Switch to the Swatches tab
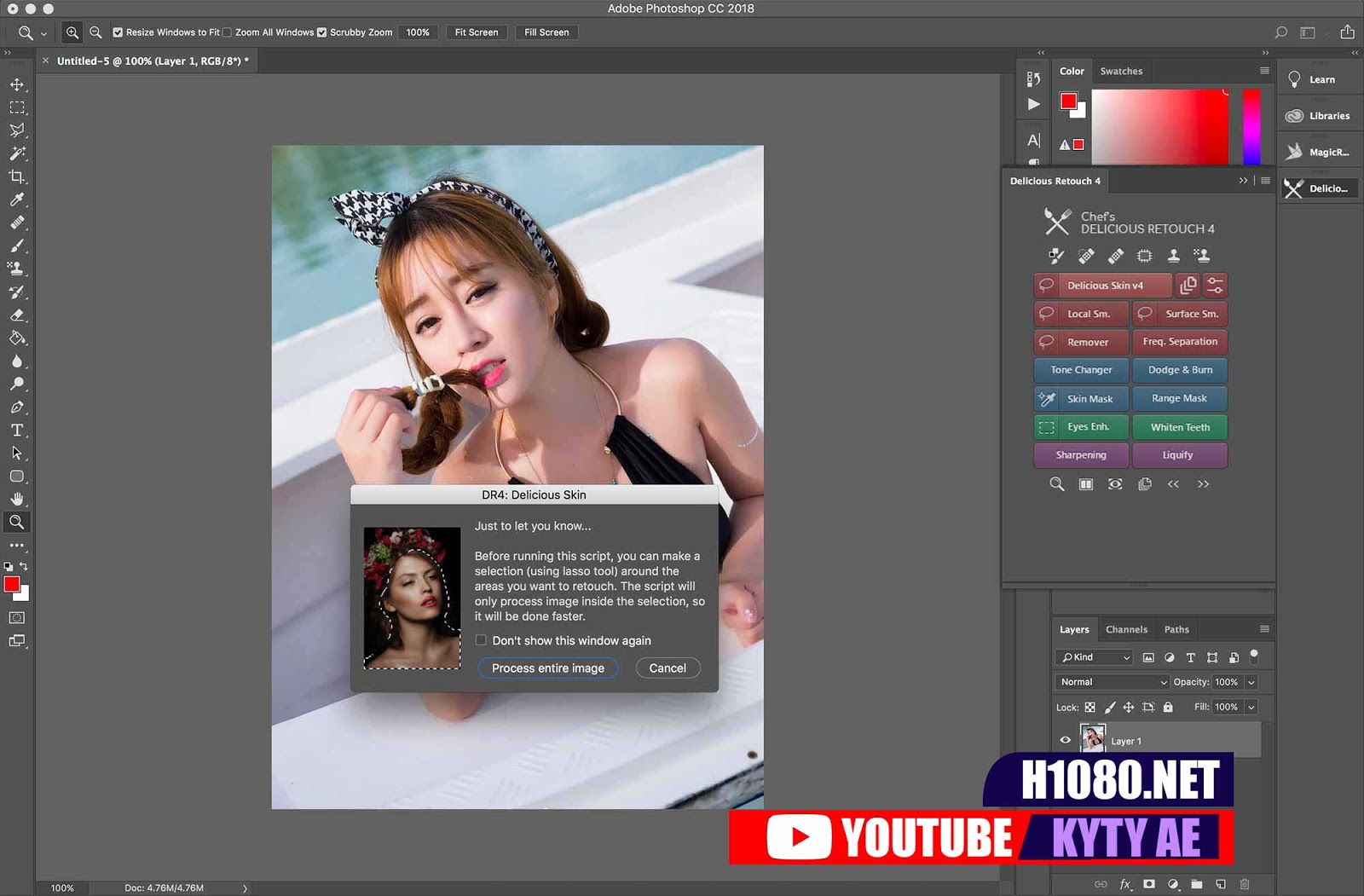 coord(1121,72)
